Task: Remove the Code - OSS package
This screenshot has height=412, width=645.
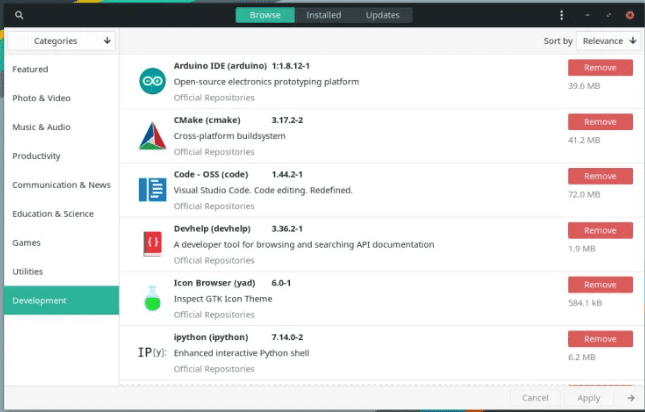Action: click(x=600, y=176)
